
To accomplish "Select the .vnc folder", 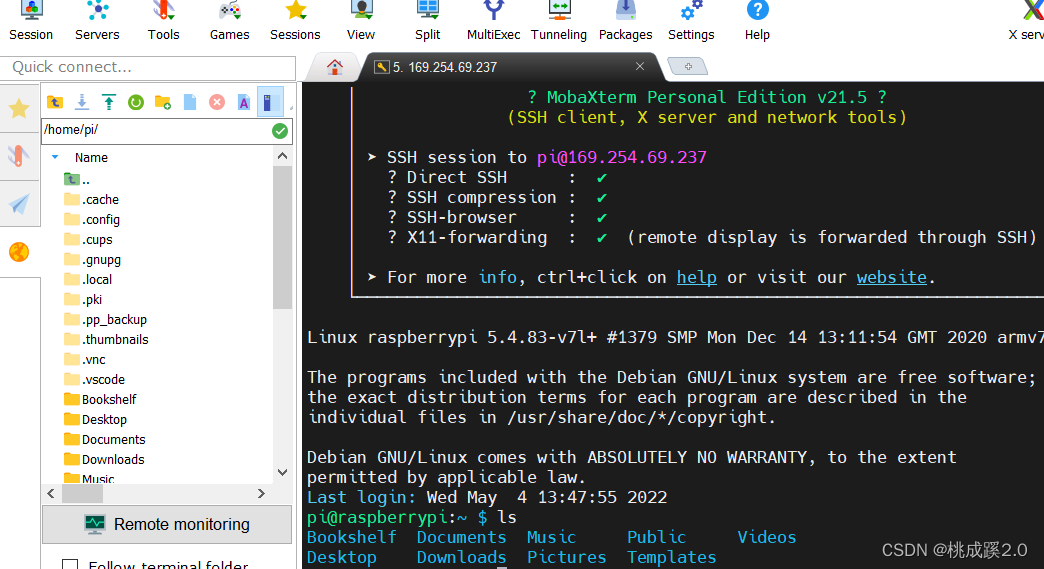I will (85, 359).
